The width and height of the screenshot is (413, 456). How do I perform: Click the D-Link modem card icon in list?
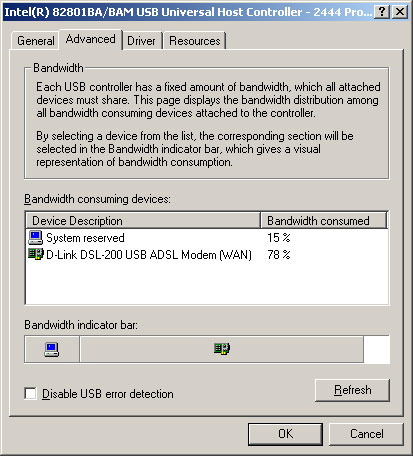(36, 254)
